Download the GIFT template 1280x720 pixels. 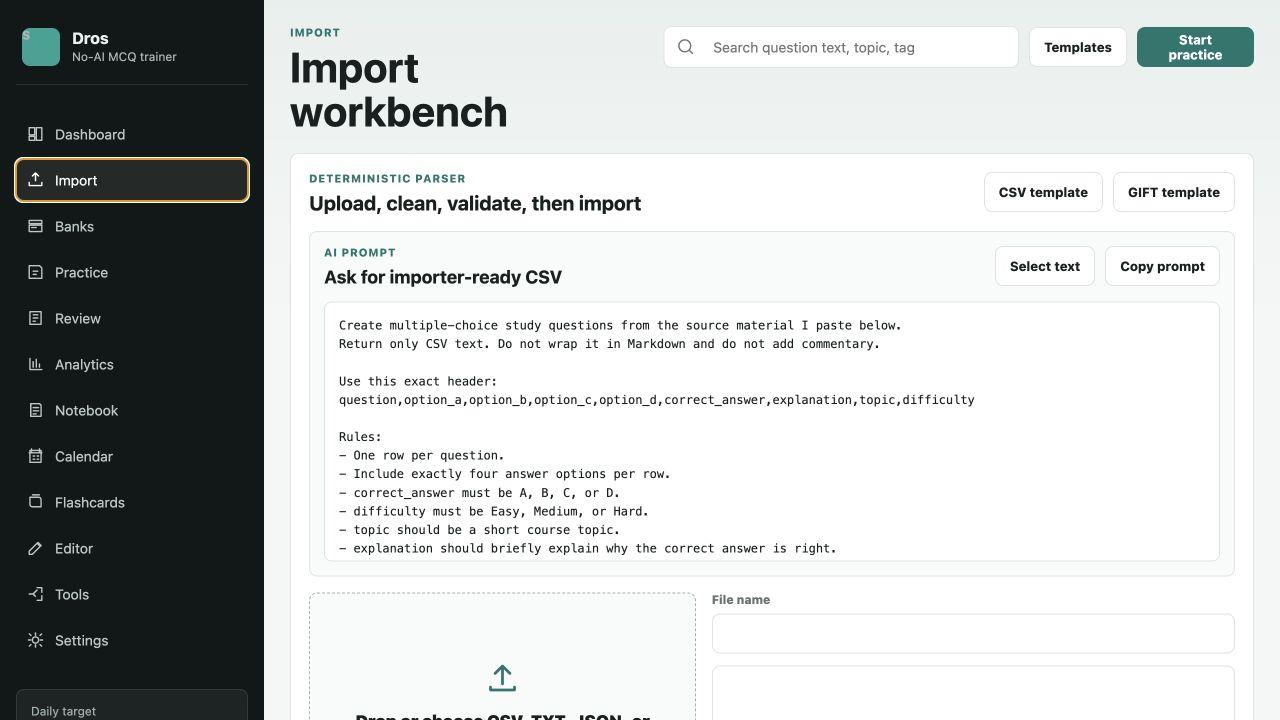1174,192
